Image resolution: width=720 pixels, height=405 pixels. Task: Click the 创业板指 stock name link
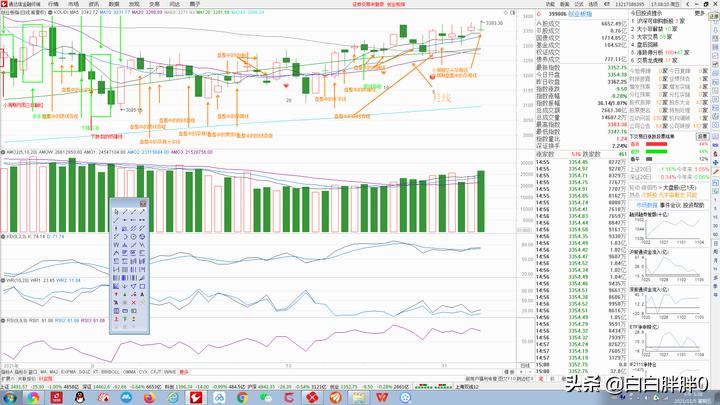580,14
